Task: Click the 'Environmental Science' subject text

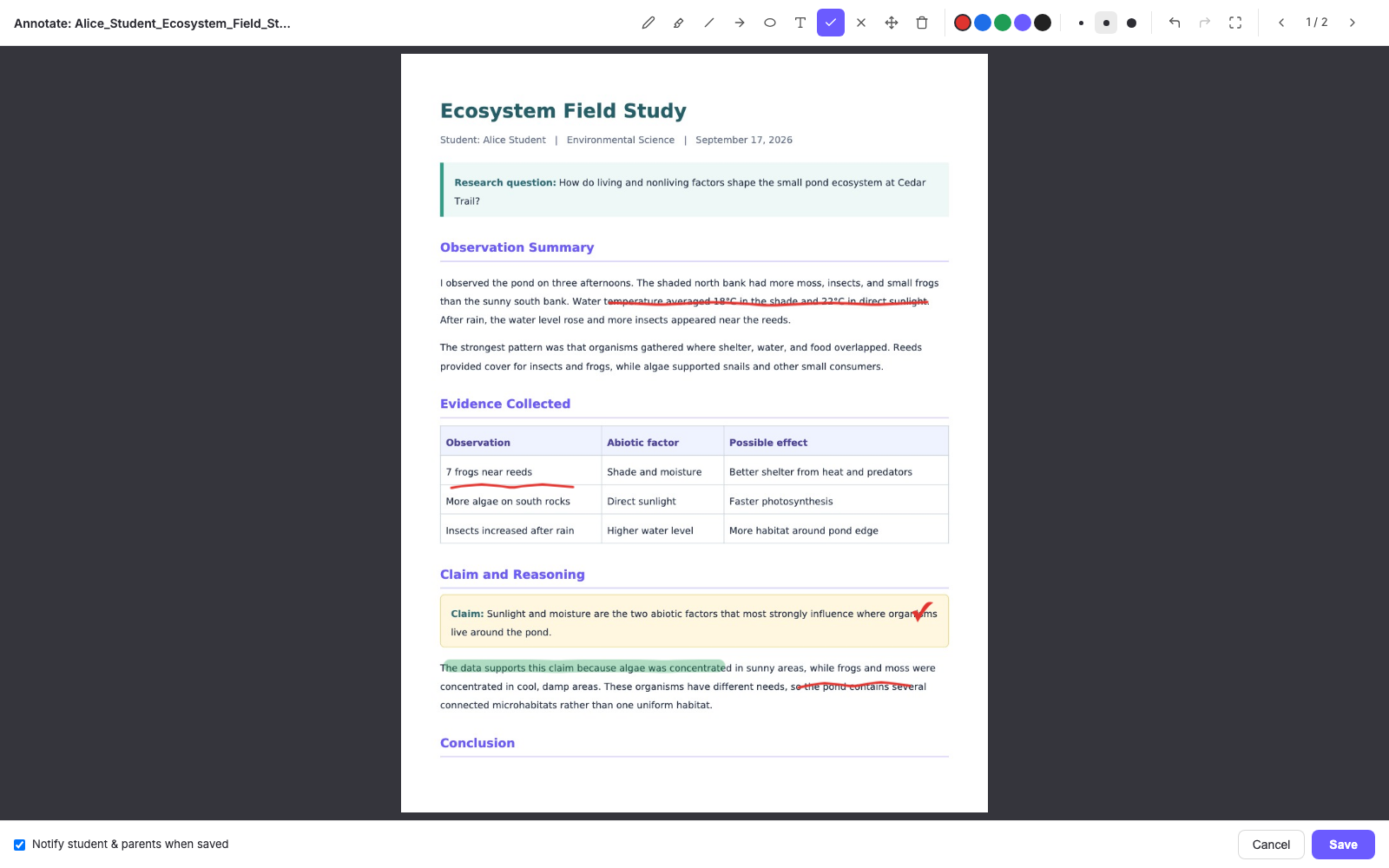Action: tap(621, 140)
